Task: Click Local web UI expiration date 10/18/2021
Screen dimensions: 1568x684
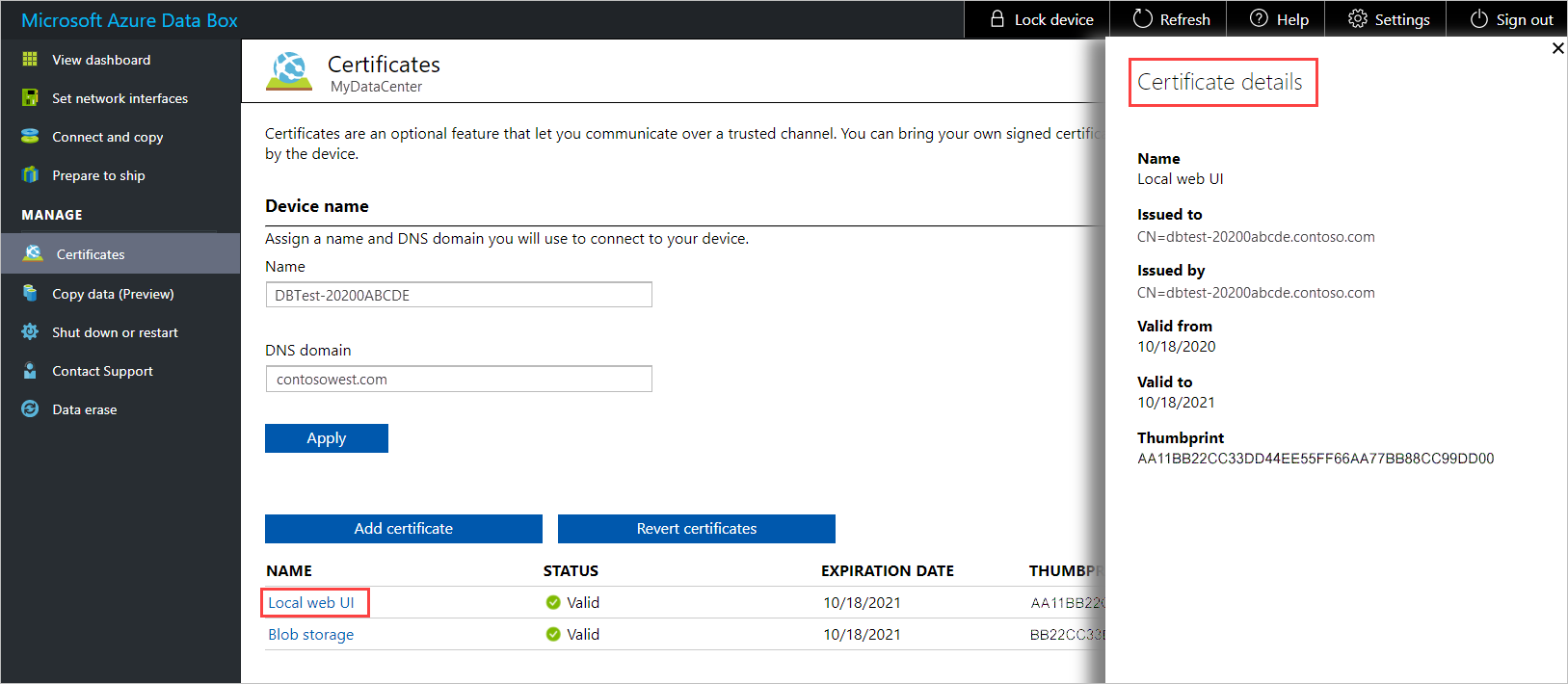Action: click(x=862, y=603)
